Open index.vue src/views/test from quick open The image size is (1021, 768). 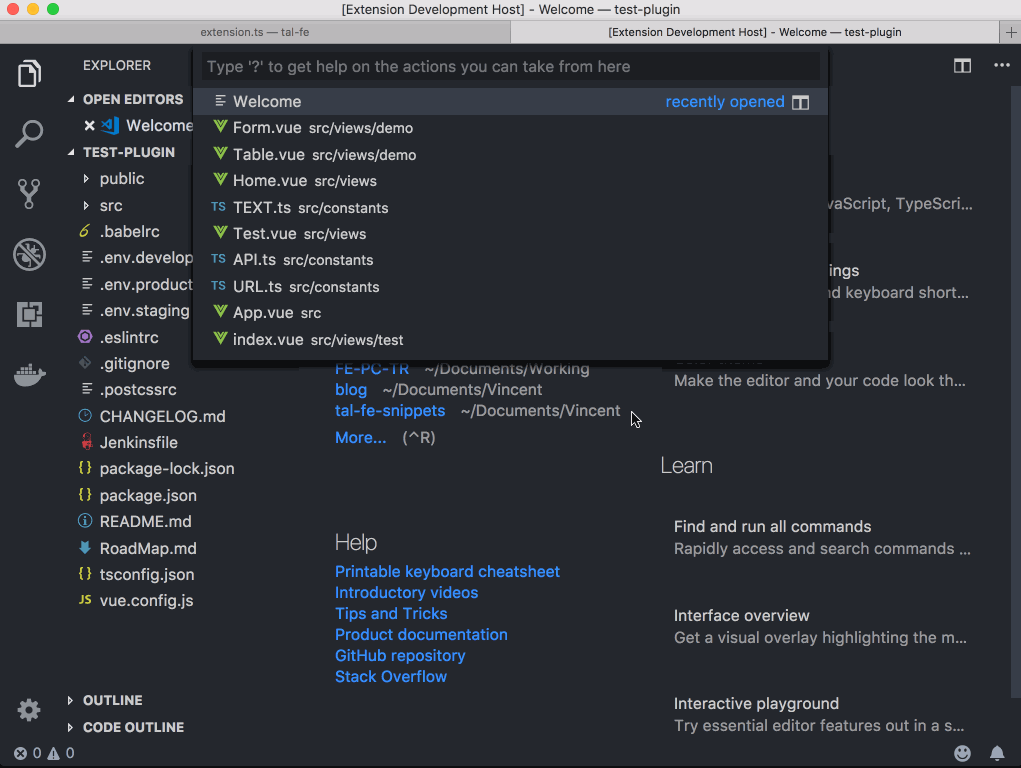(x=510, y=339)
